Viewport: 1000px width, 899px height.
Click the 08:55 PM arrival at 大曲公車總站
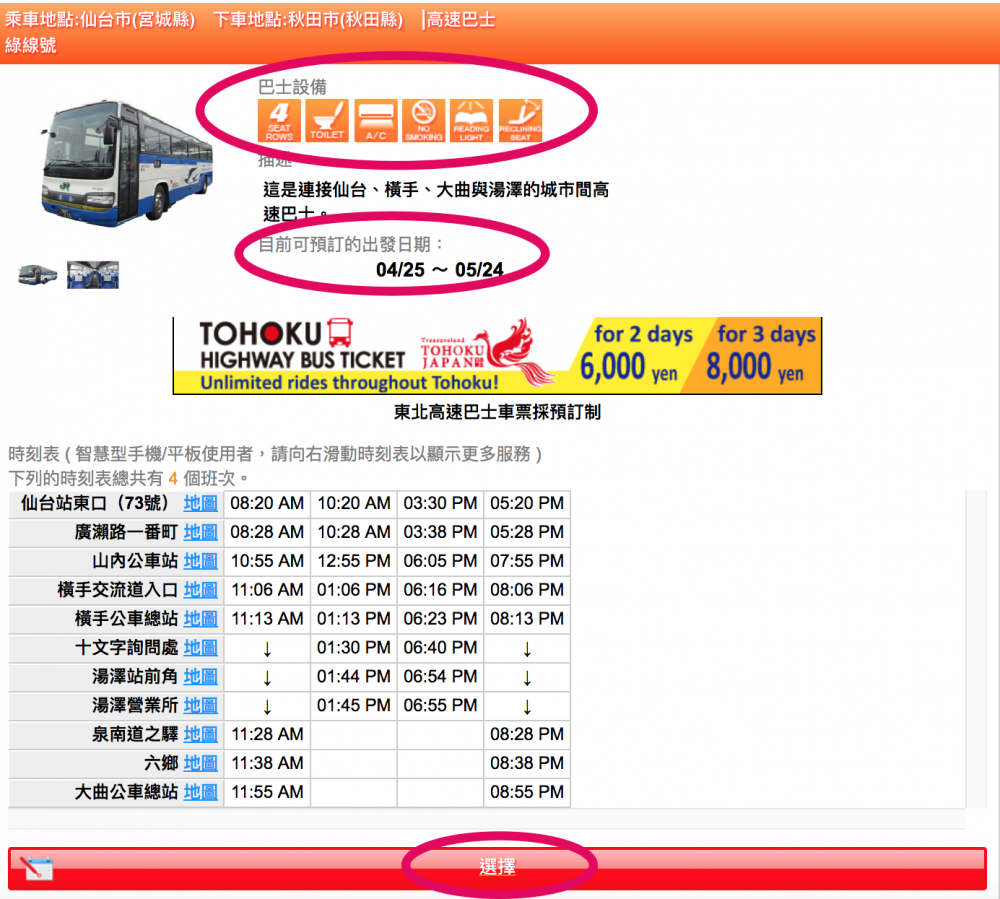527,793
